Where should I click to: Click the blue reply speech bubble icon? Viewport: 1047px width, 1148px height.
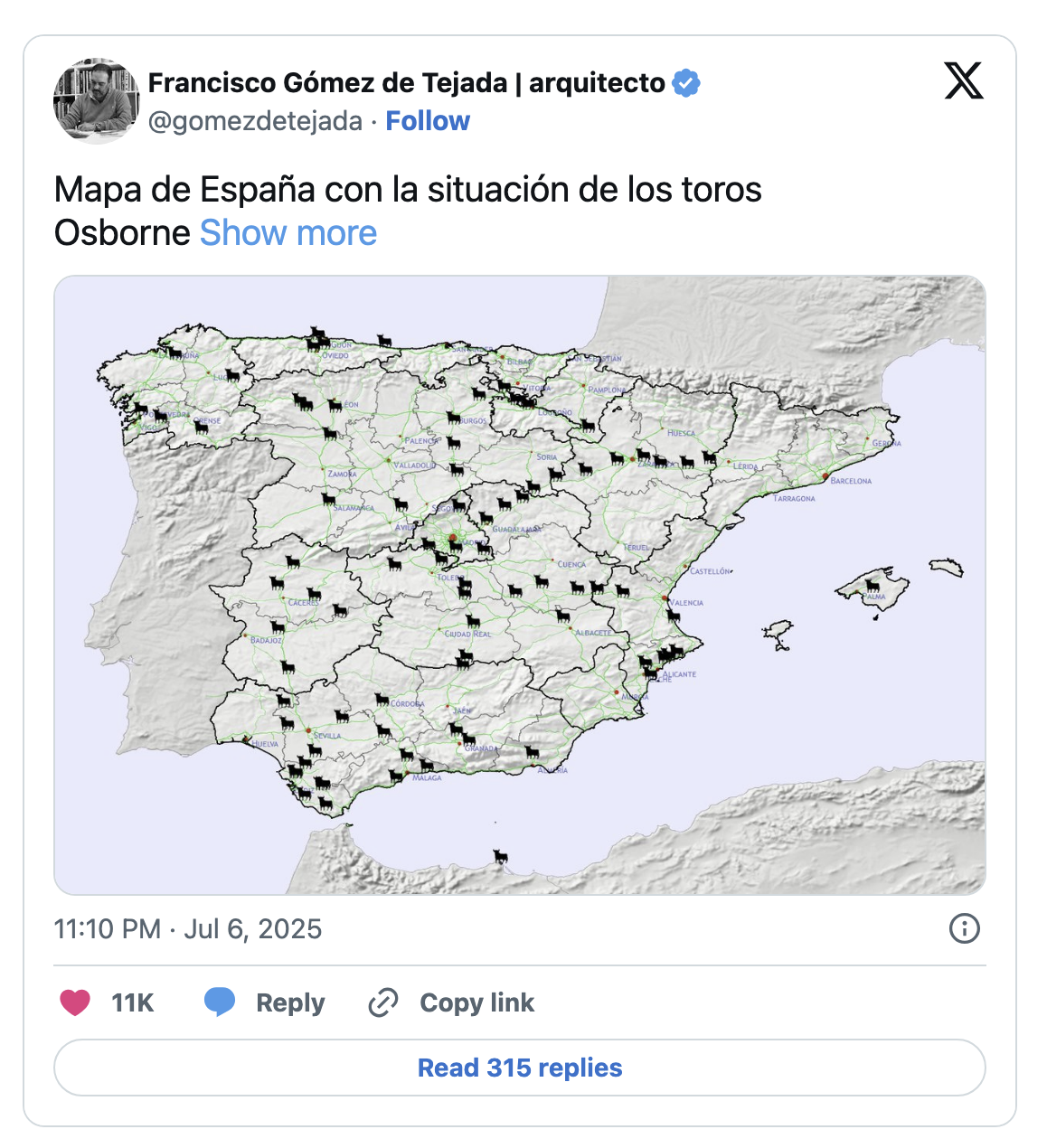click(220, 1002)
